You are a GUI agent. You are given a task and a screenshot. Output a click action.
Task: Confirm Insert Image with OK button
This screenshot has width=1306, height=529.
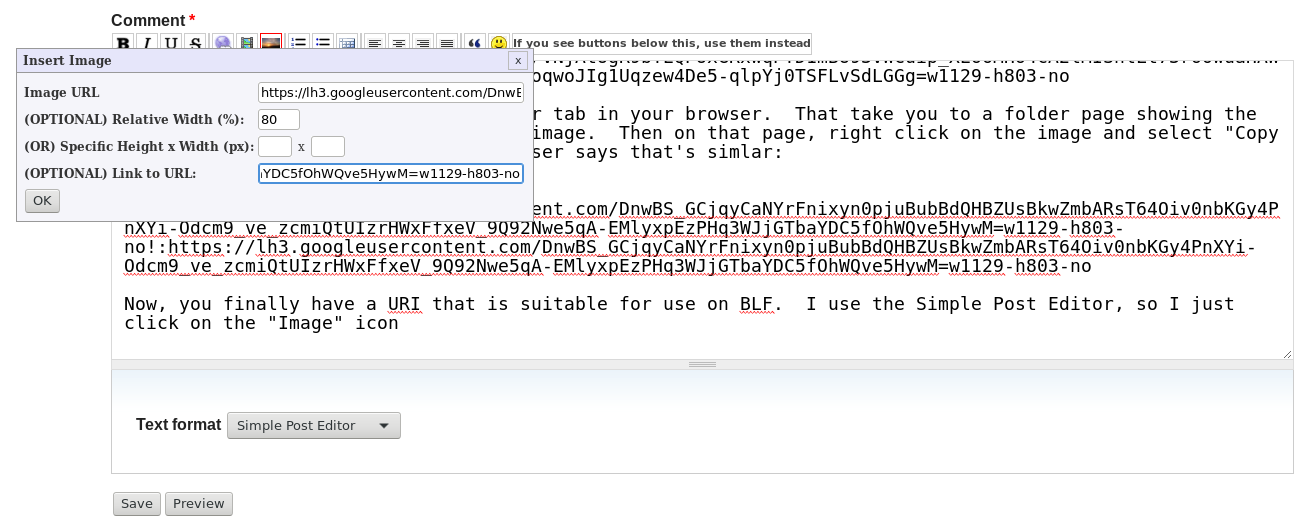pos(42,201)
